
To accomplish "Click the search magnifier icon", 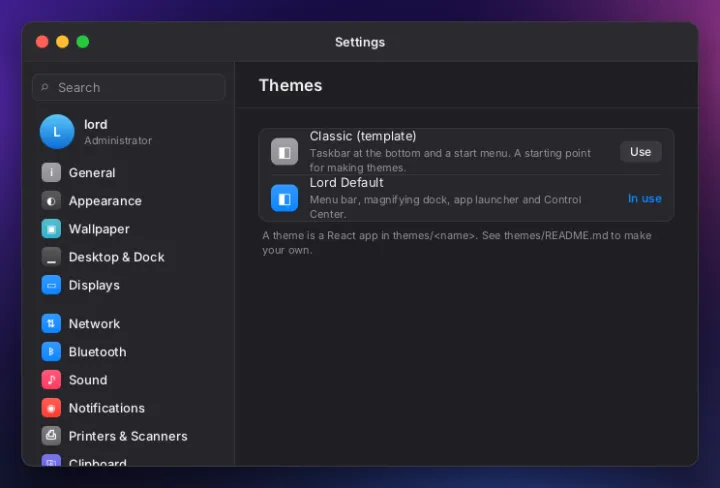I will click(45, 87).
